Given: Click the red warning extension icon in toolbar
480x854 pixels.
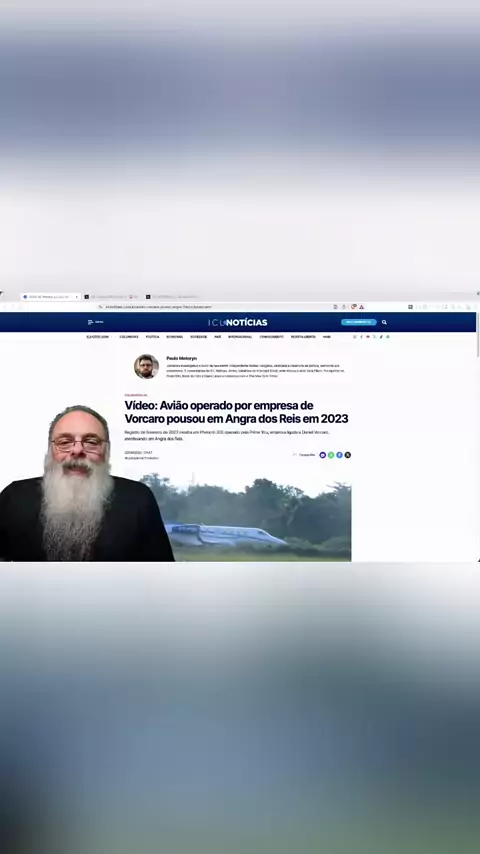Looking at the screenshot, I should (x=361, y=307).
